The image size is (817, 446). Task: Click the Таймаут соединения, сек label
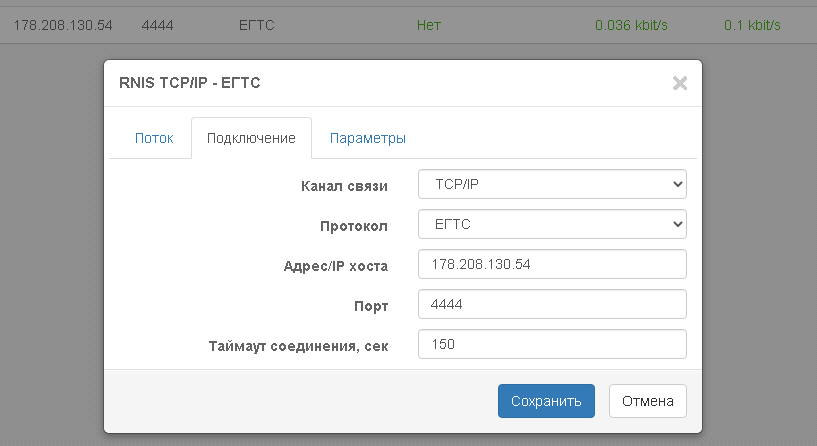(x=298, y=345)
